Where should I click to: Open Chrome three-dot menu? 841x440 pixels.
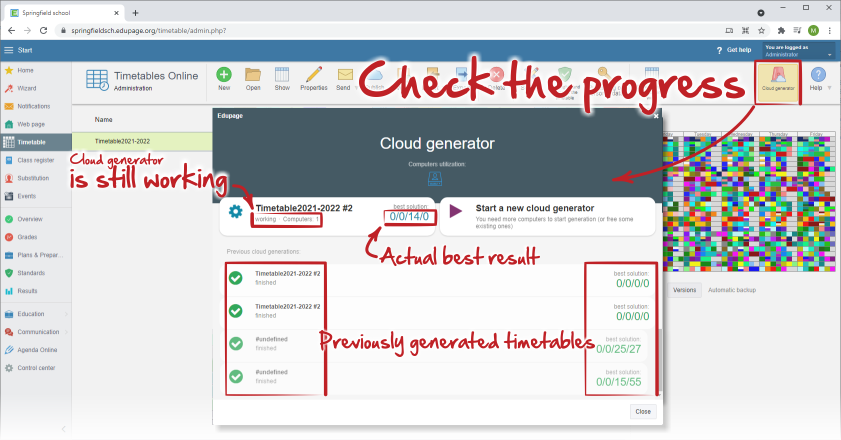pos(829,31)
